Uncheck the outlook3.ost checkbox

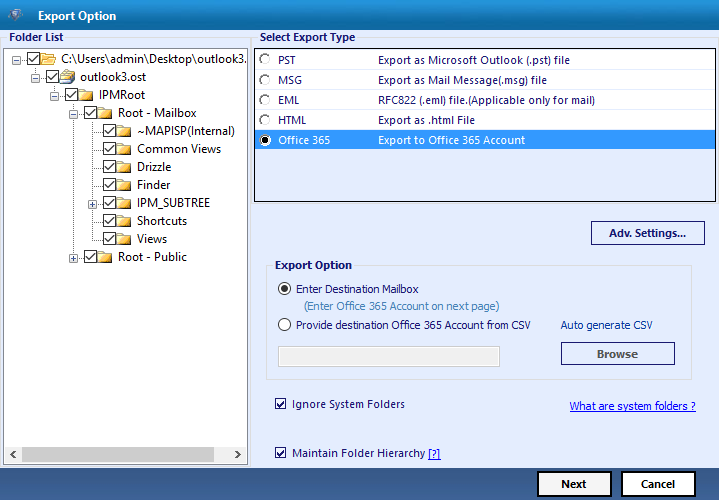pos(52,77)
